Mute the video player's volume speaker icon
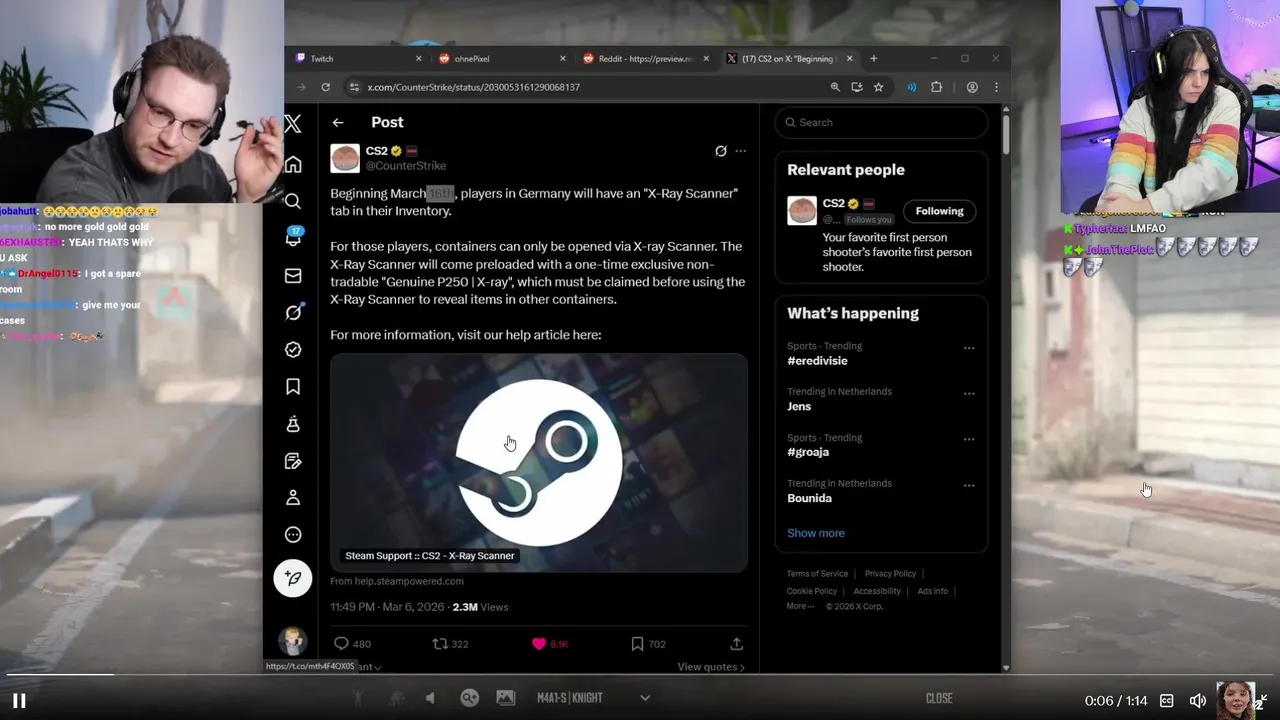 (x=1198, y=701)
